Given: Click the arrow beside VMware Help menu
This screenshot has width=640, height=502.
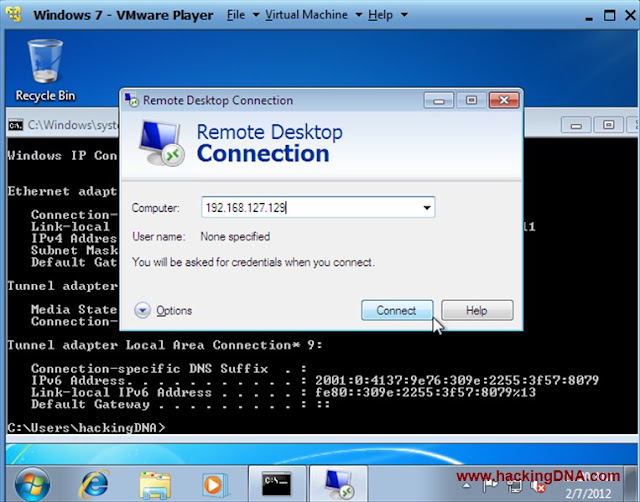Looking at the screenshot, I should click(404, 15).
